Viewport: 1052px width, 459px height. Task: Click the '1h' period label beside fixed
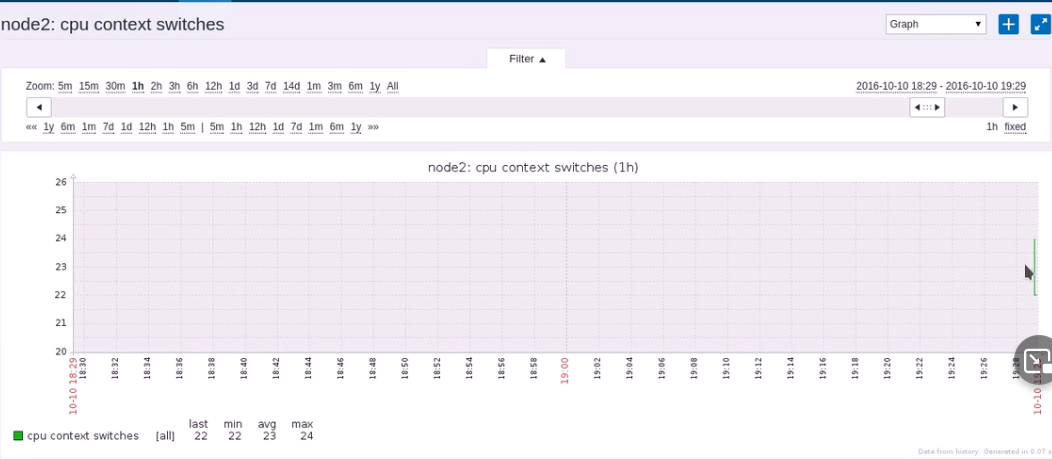click(992, 127)
